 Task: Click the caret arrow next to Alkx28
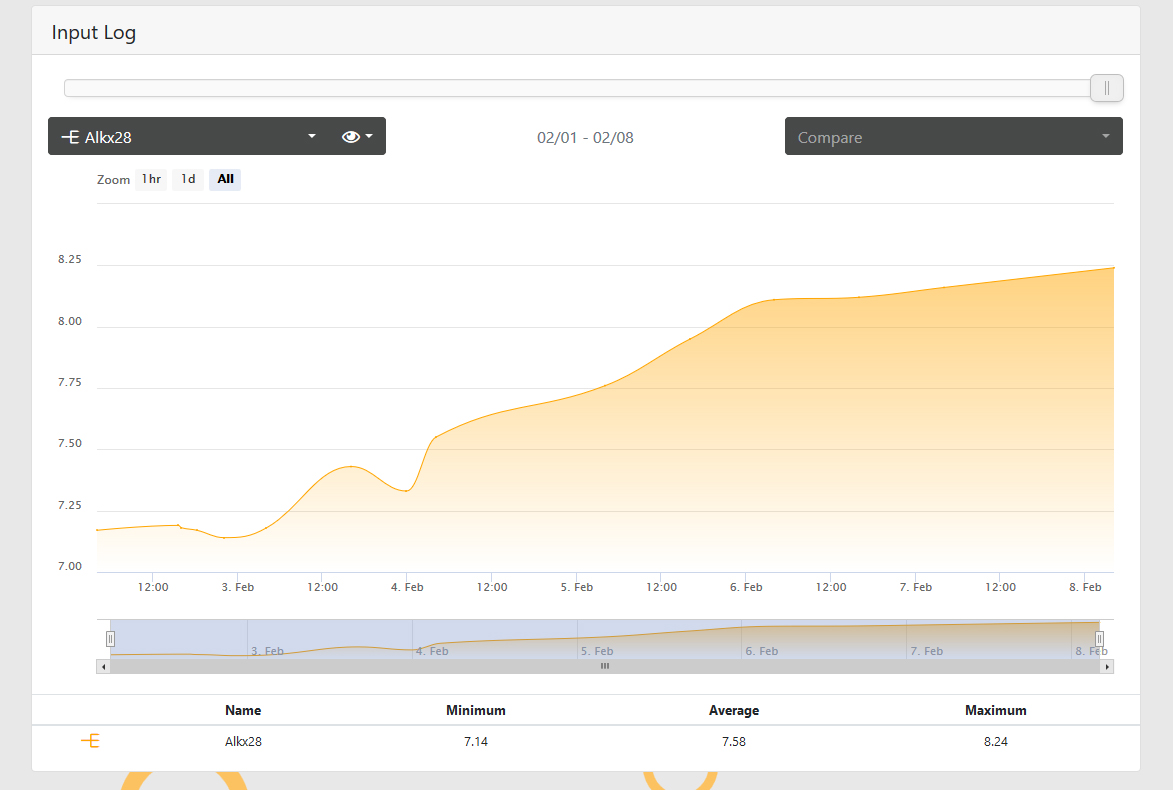tap(312, 136)
